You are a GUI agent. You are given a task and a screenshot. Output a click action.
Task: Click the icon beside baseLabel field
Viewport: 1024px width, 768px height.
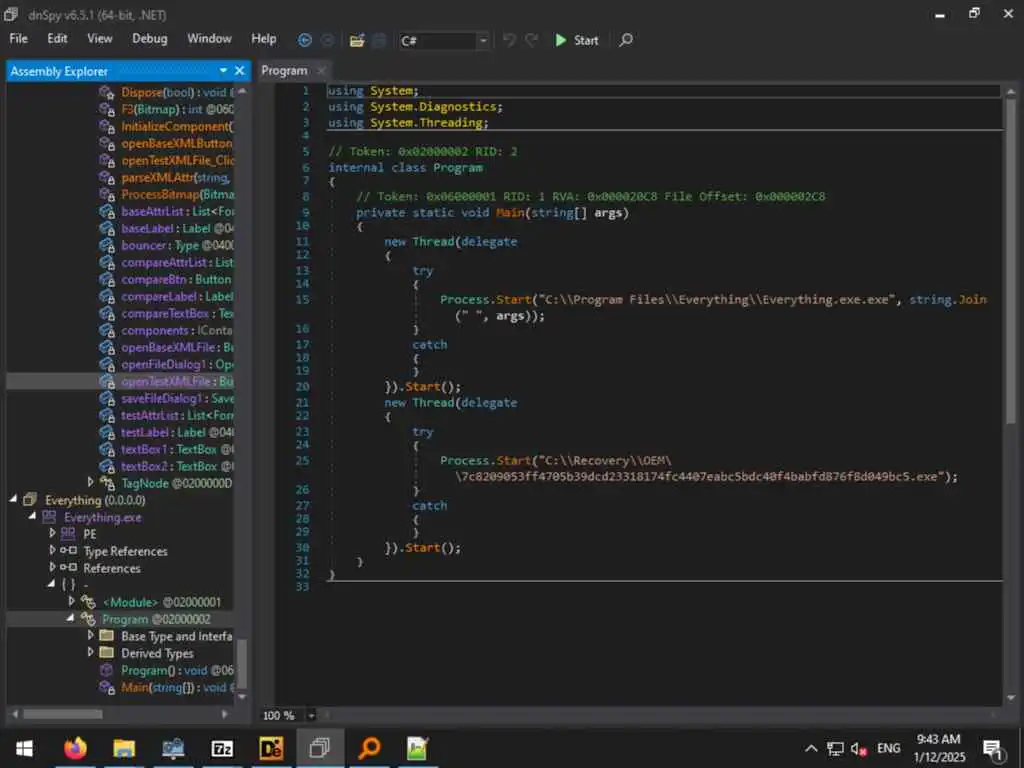click(x=107, y=229)
